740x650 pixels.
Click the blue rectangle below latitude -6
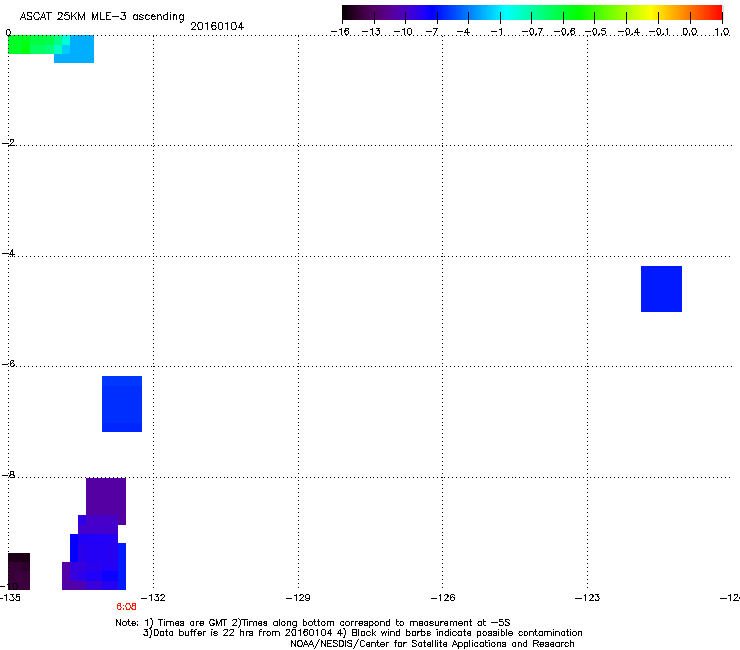(x=122, y=404)
